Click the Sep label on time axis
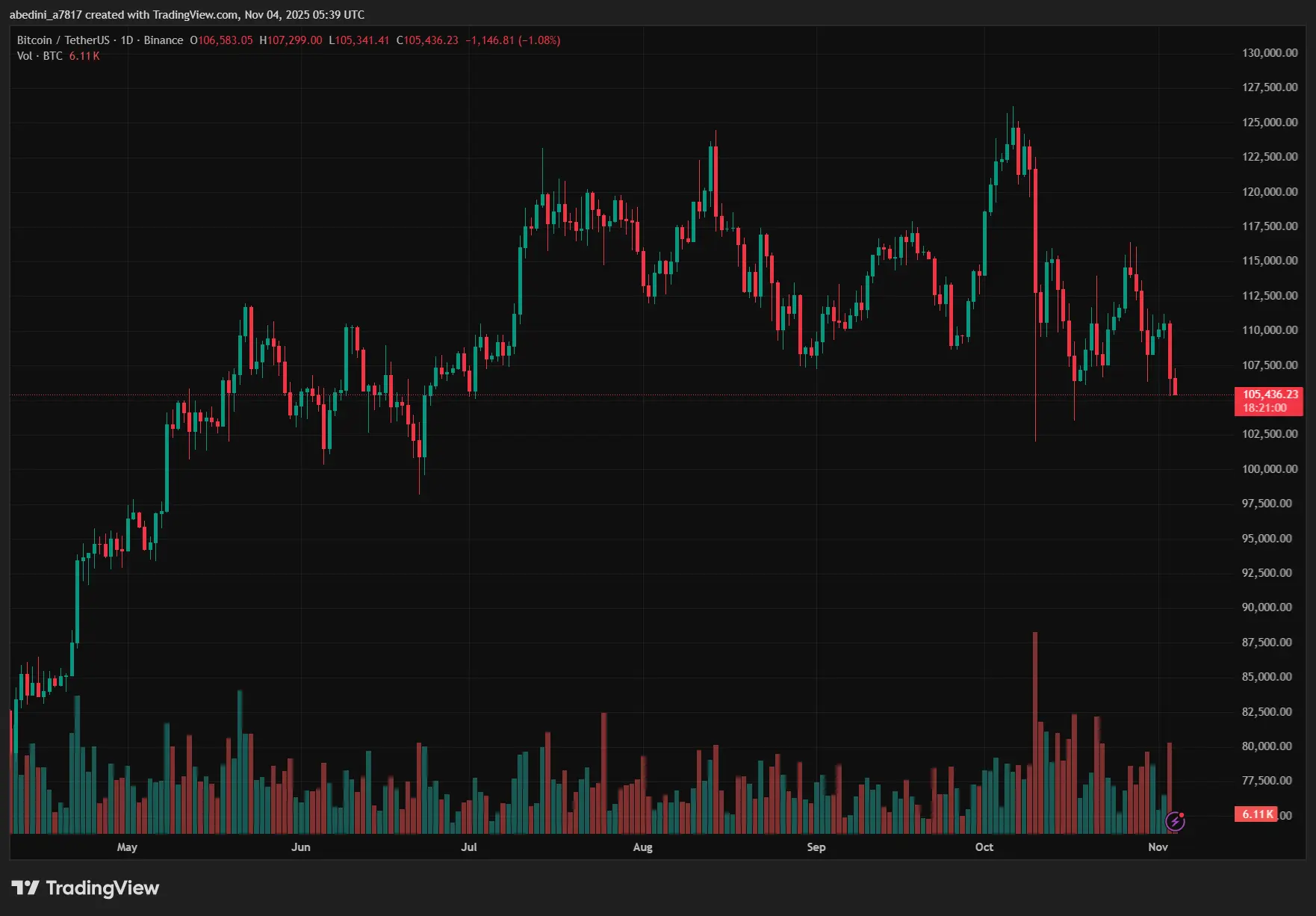Screen dimensions: 1316x916 (816, 847)
